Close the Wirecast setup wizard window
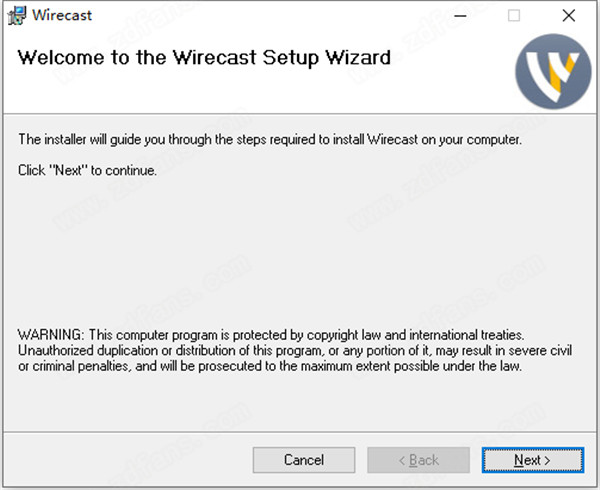Screen dimensions: 600x490 pyautogui.click(x=569, y=16)
